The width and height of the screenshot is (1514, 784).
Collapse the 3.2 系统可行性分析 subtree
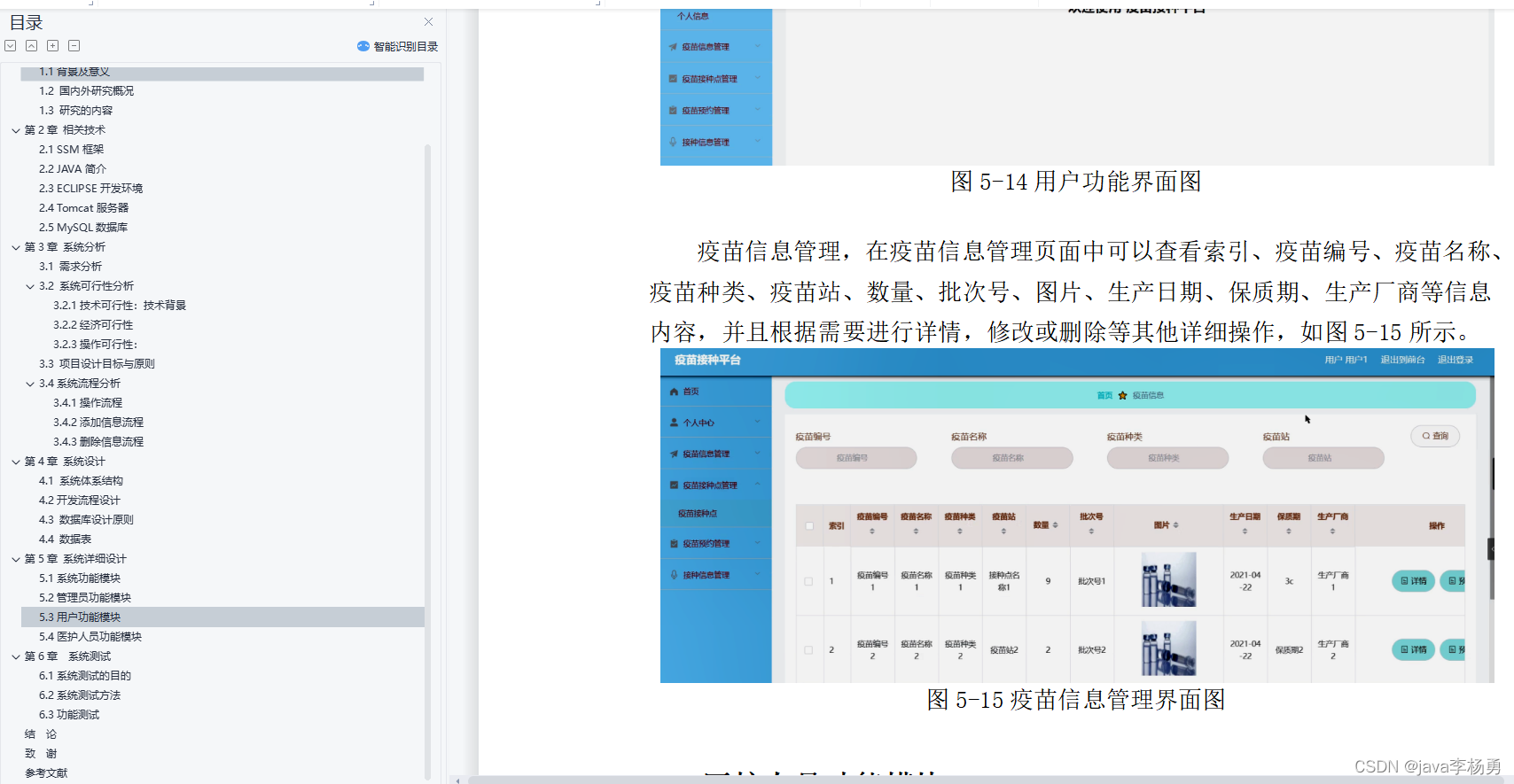[30, 286]
